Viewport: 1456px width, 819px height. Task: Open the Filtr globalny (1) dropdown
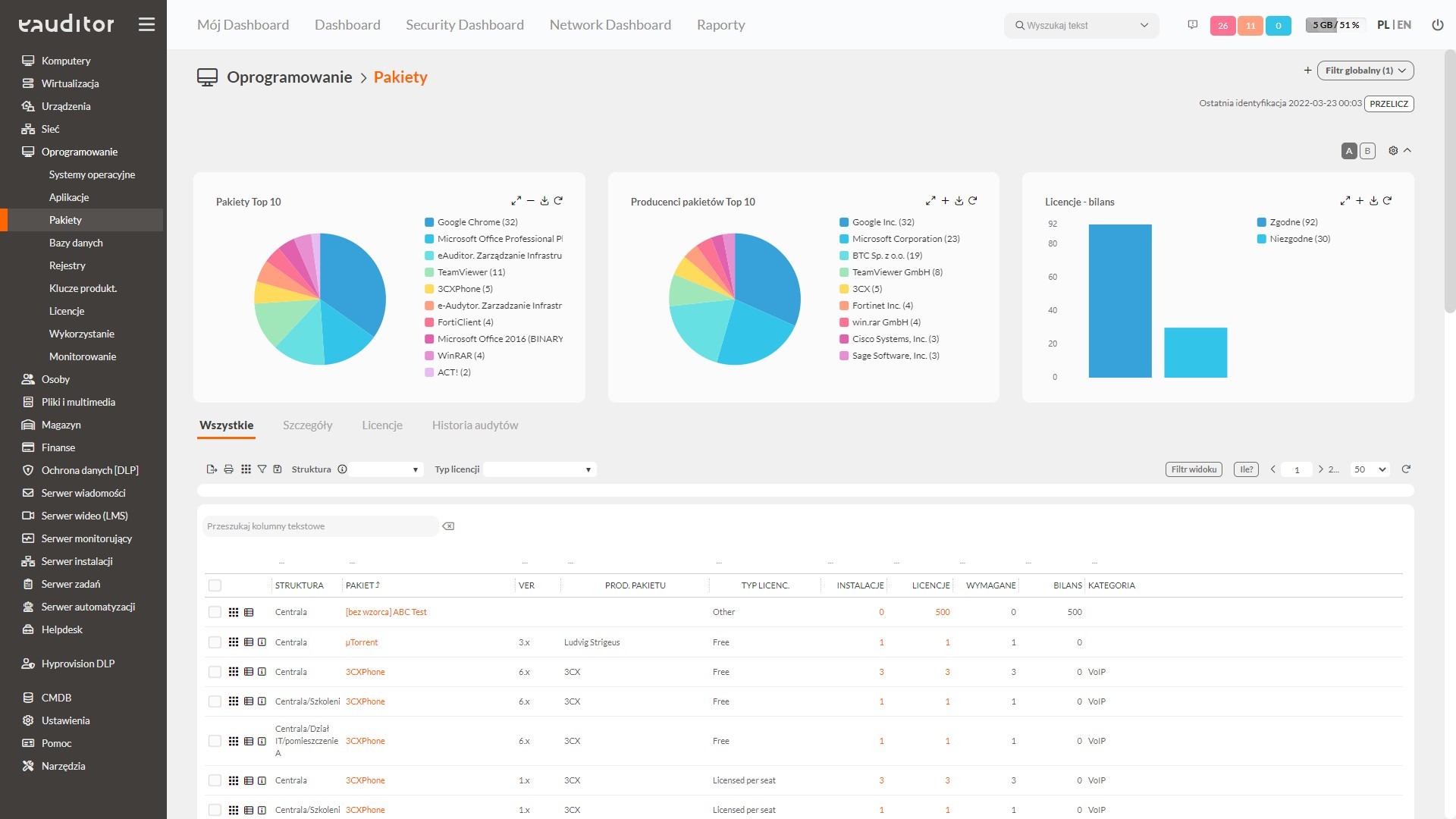1365,71
